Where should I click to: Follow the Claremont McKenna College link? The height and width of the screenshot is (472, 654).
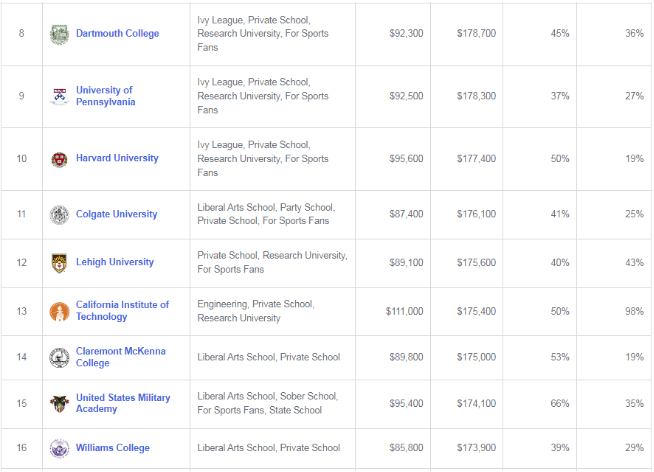(x=121, y=357)
